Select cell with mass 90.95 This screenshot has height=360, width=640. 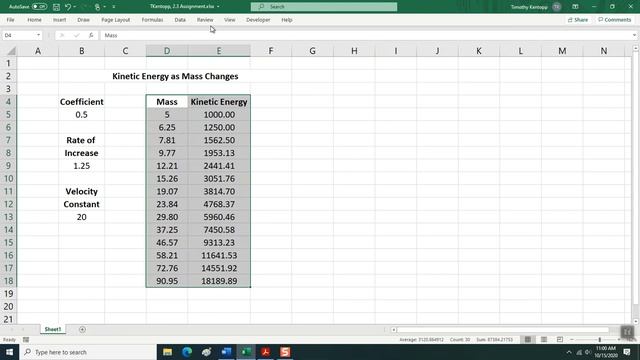(167, 281)
